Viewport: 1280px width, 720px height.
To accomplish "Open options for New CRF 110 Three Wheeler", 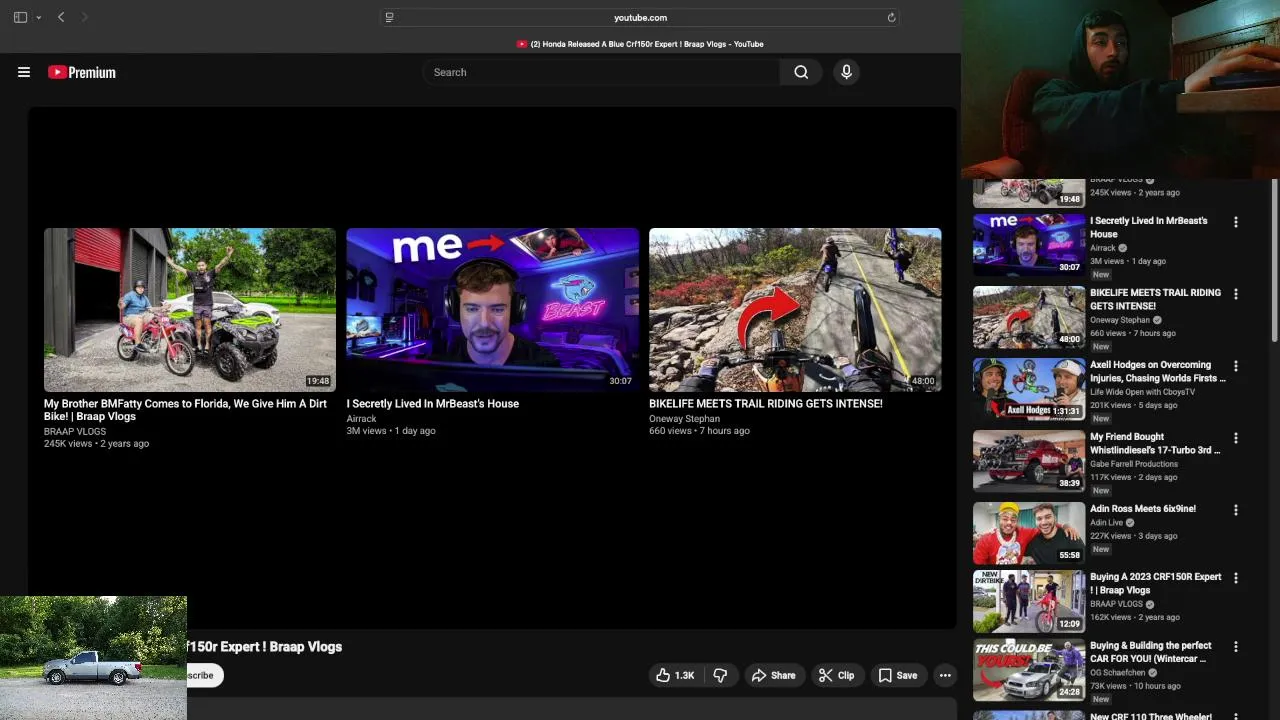I will 1236,716.
